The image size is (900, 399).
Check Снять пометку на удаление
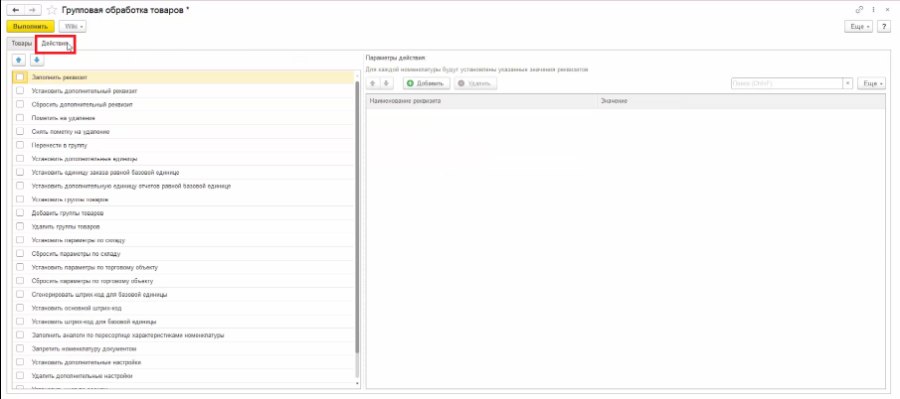click(21, 131)
